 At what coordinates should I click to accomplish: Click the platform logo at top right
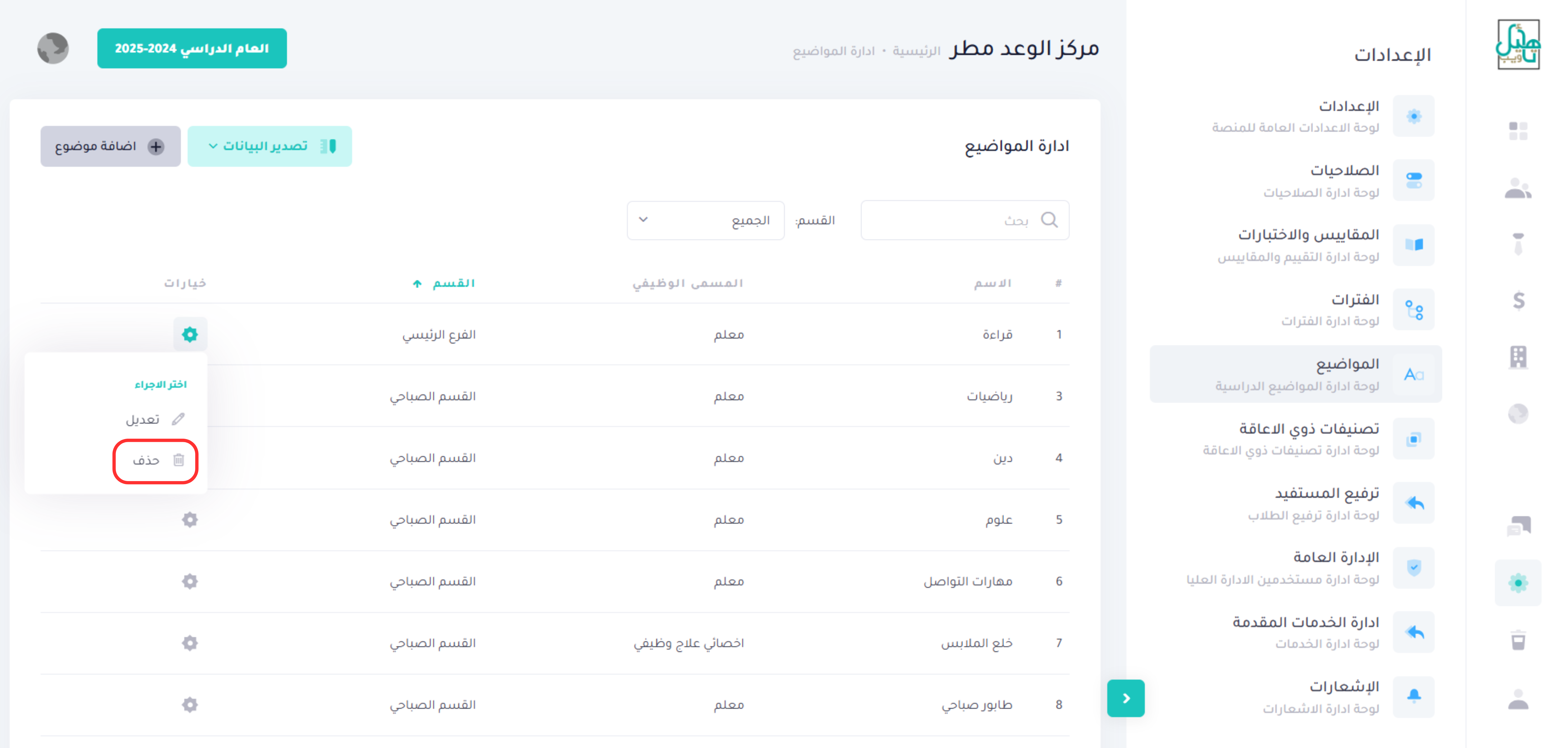(x=1518, y=45)
